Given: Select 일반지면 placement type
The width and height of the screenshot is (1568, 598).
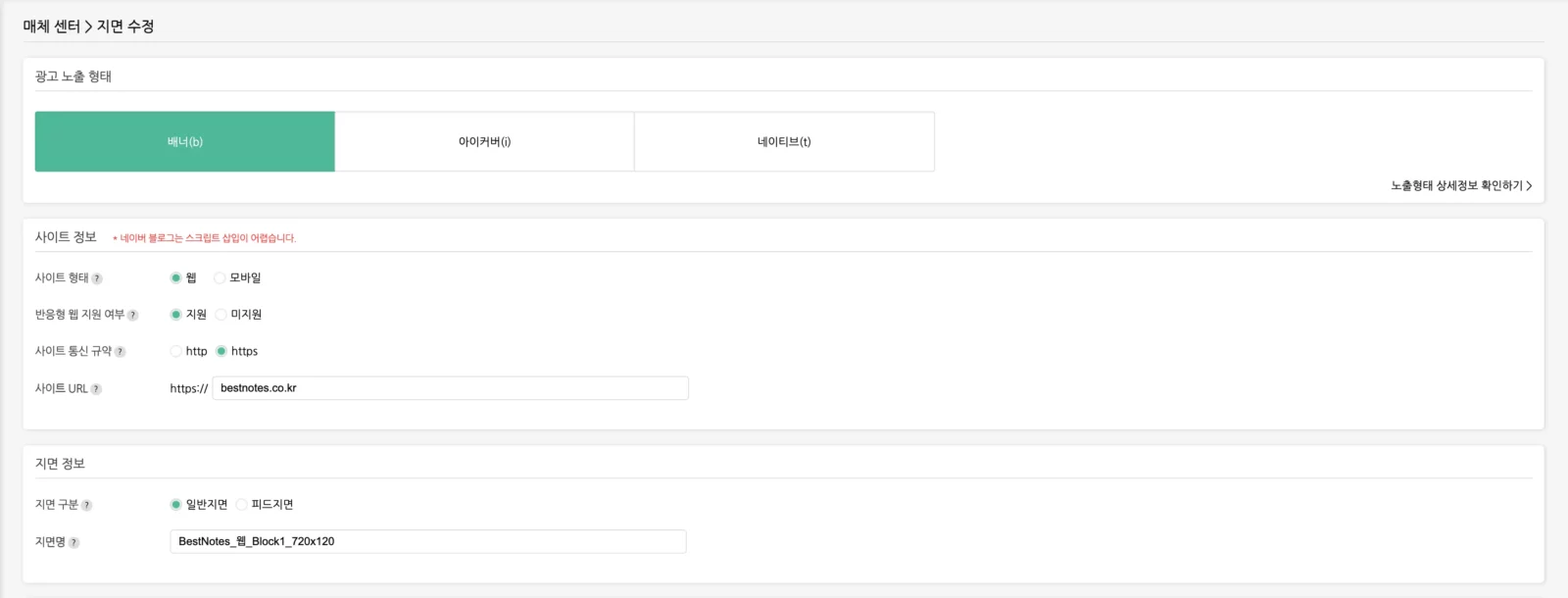Looking at the screenshot, I should tap(176, 505).
